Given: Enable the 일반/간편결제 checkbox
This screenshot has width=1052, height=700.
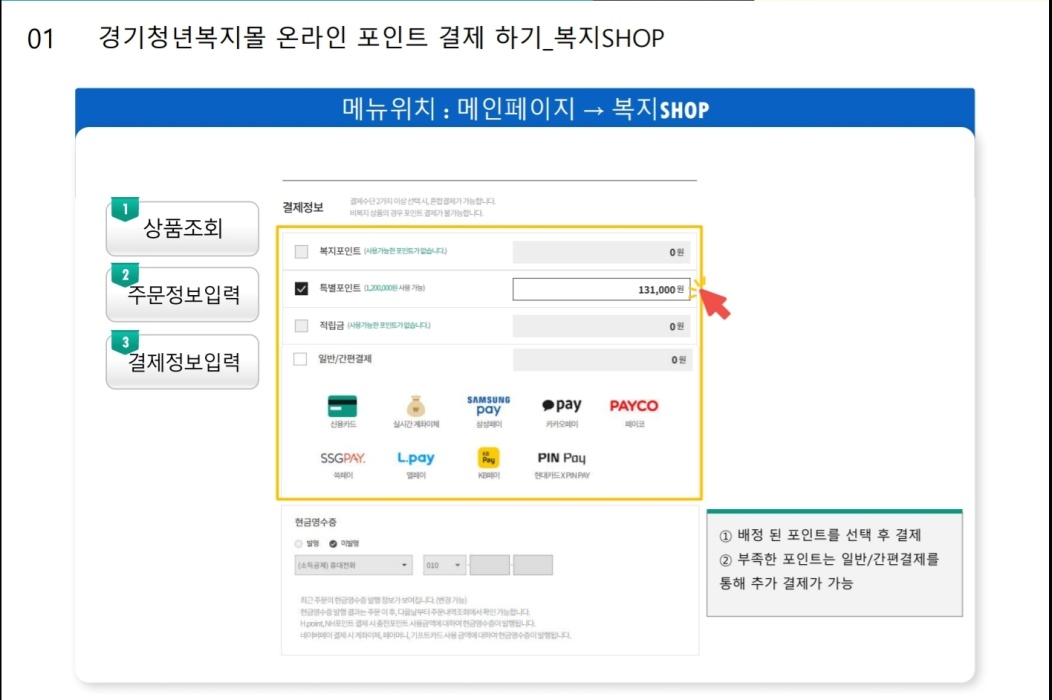Looking at the screenshot, I should [x=300, y=359].
